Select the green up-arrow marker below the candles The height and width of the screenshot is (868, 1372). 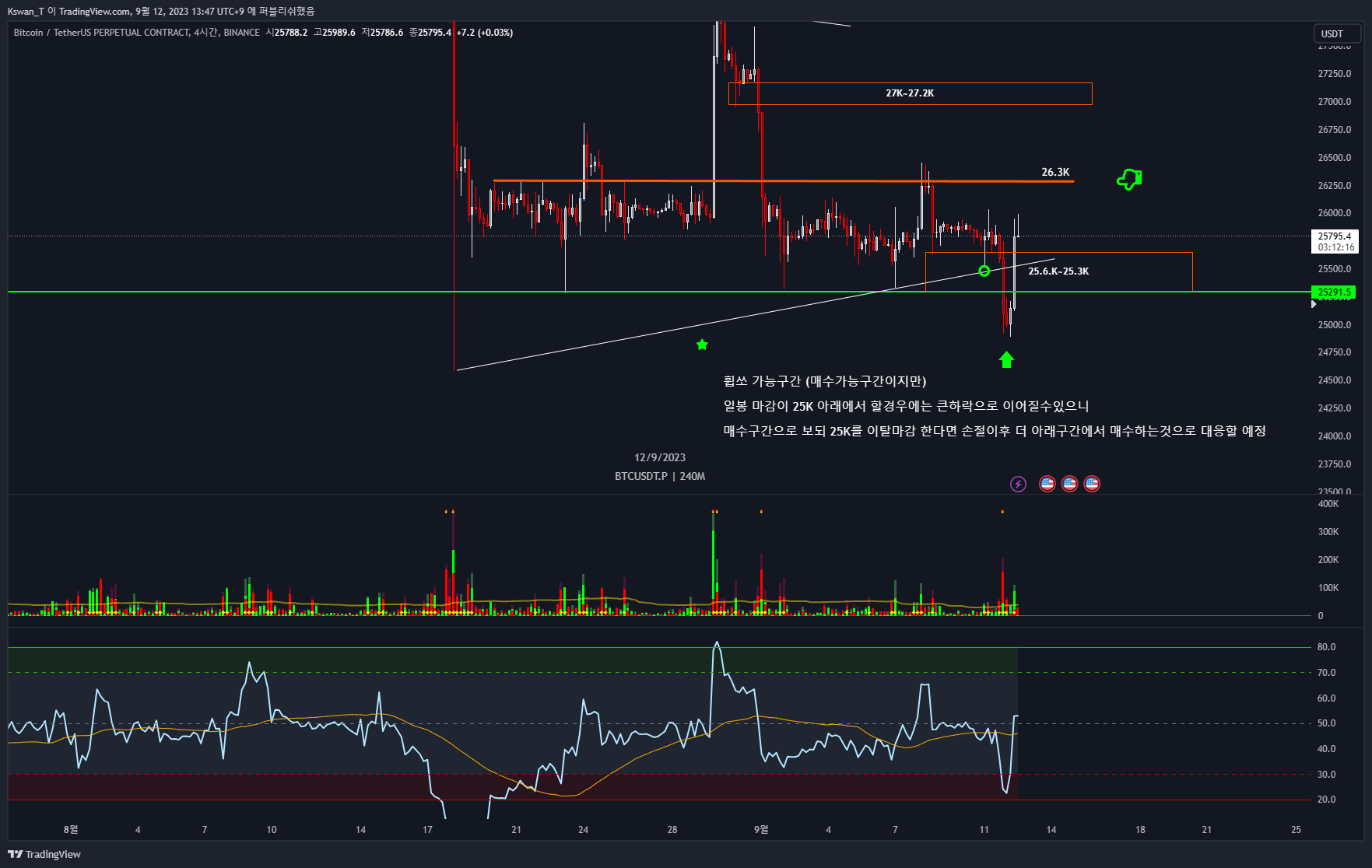[1006, 359]
